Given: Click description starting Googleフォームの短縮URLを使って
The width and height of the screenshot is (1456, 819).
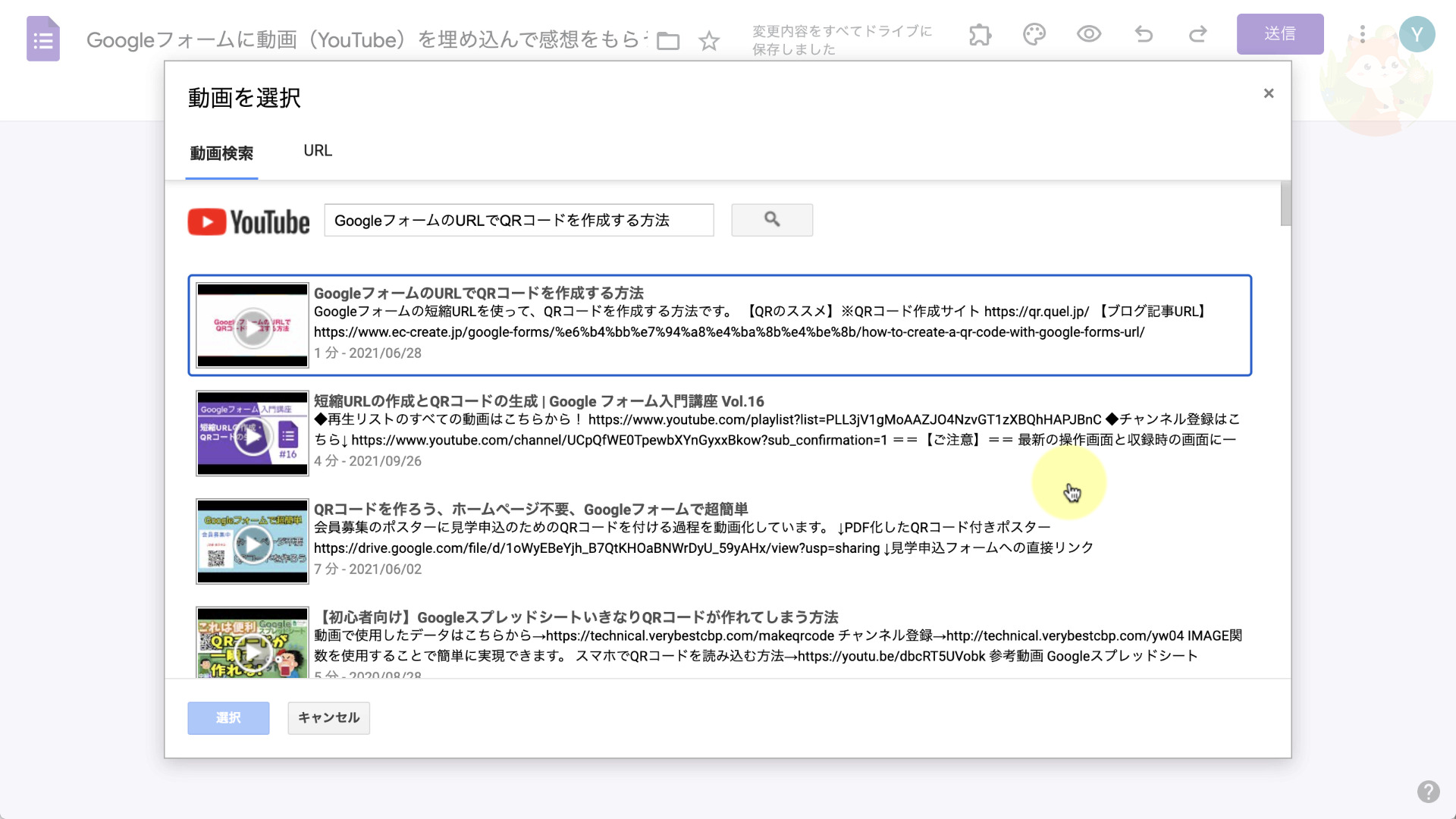Looking at the screenshot, I should point(761,322).
